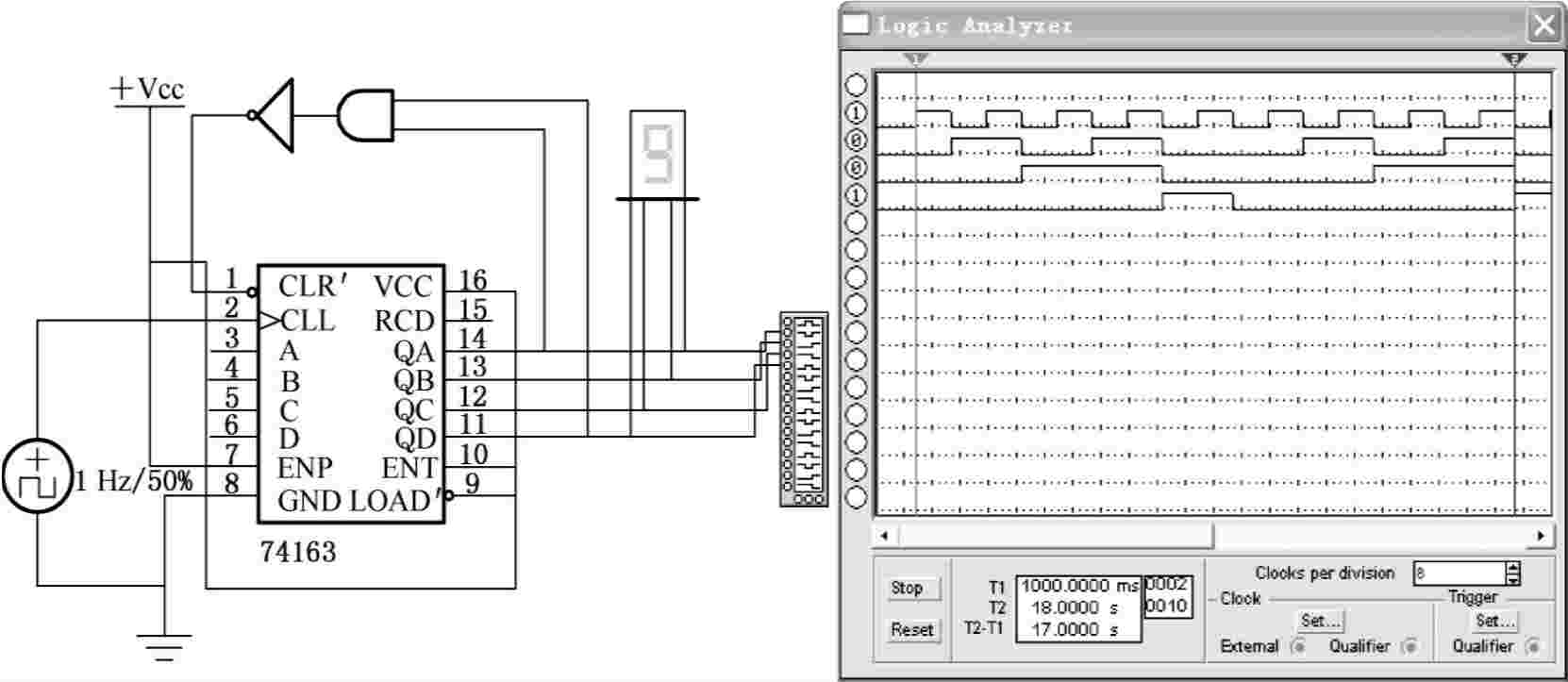
Task: Select the Clock Qualifier terminal radio
Action: point(1410,646)
